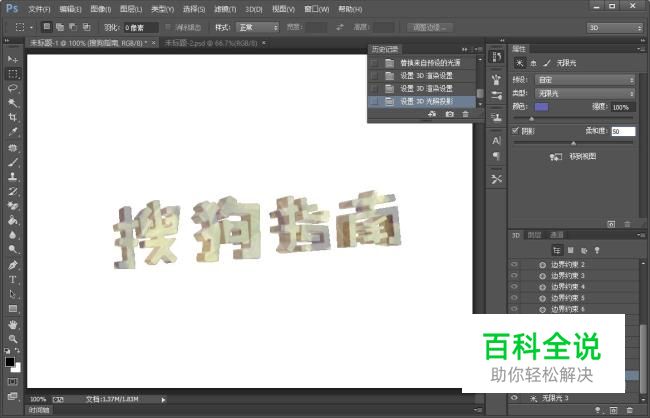Open the 3D panel flyout menu
This screenshot has height=418, width=650.
tap(640, 235)
